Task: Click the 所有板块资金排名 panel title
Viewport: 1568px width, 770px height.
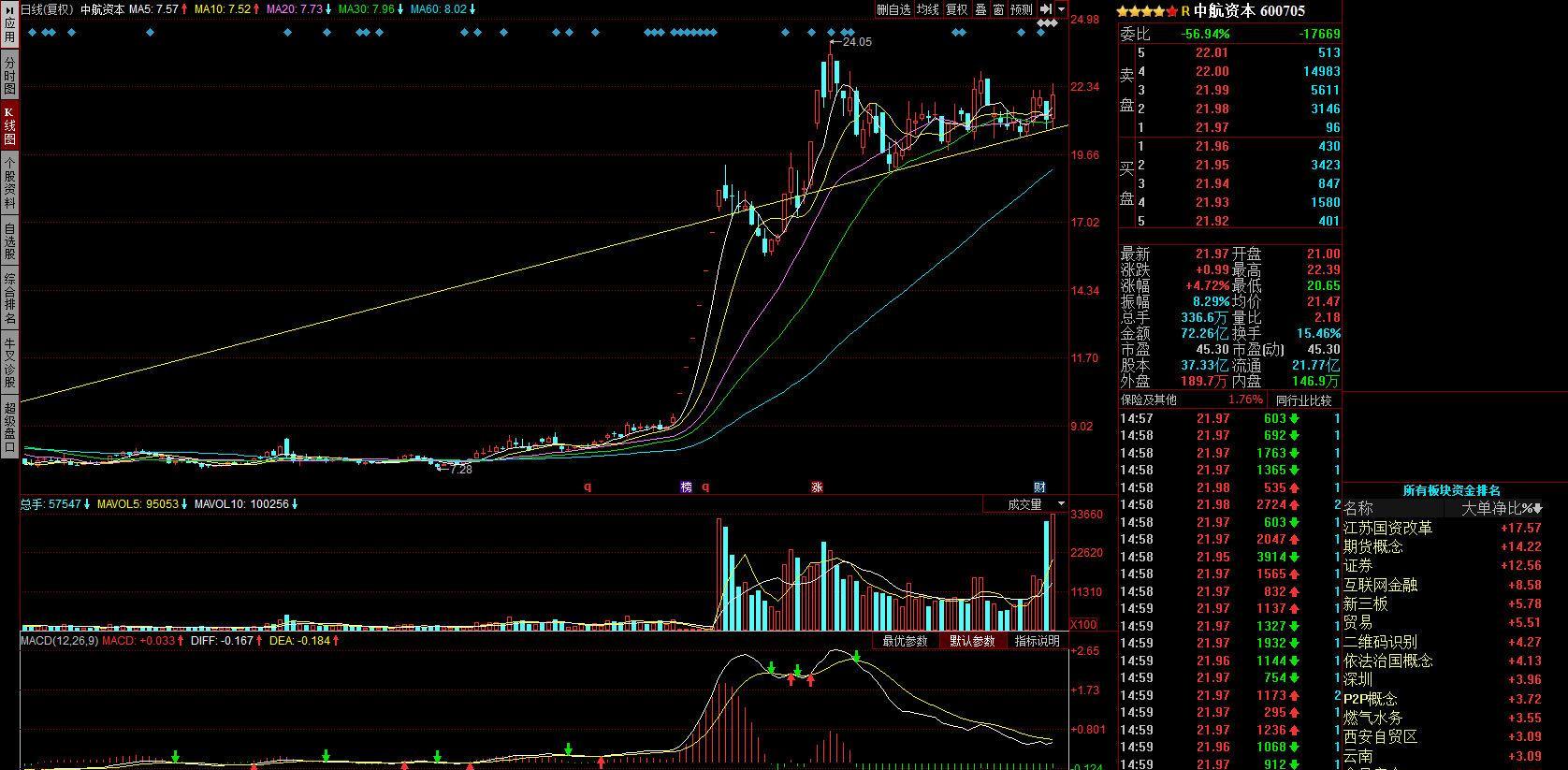Action: coord(1452,490)
